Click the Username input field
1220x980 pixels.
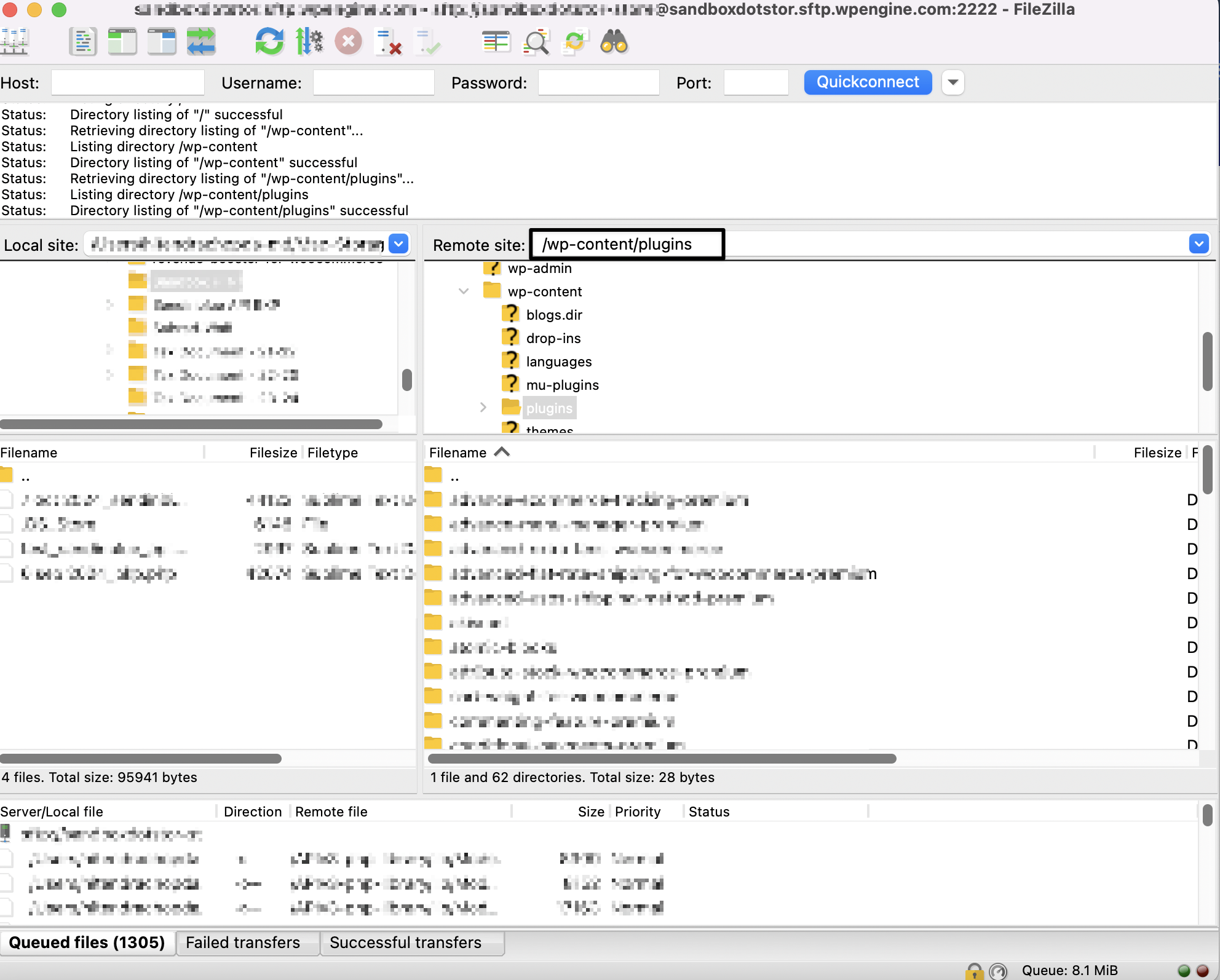pyautogui.click(x=374, y=82)
